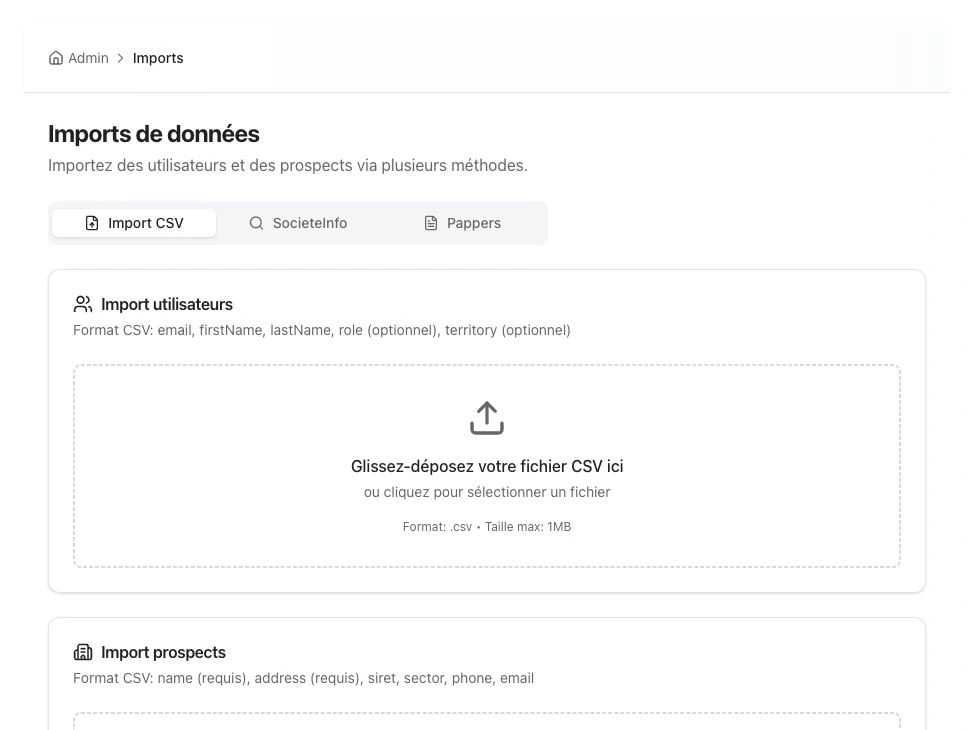Select the Import CSV tab
Viewport: 974px width, 730px height.
pos(134,223)
